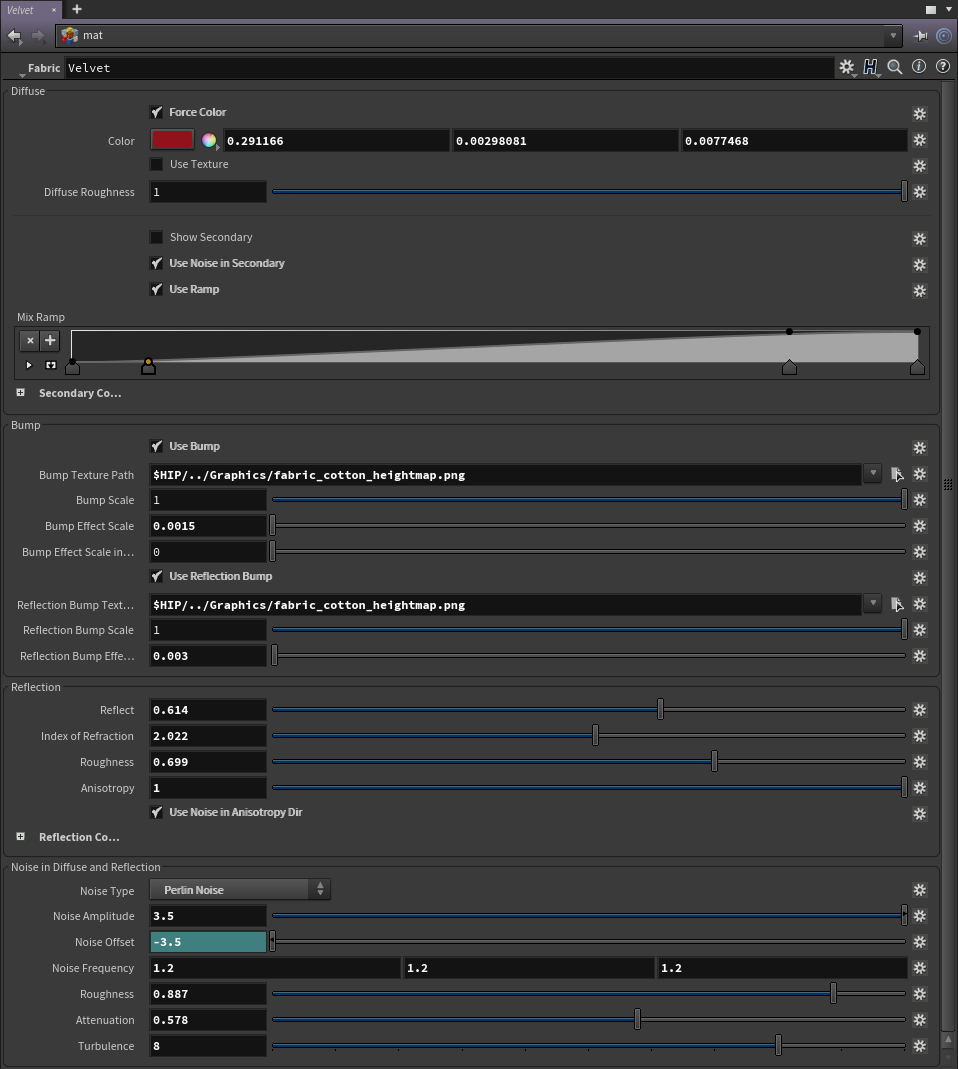Image resolution: width=958 pixels, height=1069 pixels.
Task: Add a ramp point with the plus button
Action: tap(50, 340)
